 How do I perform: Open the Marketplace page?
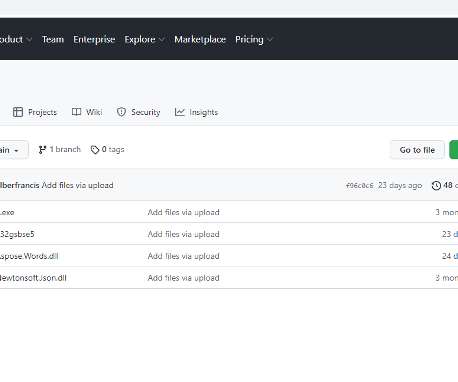(x=200, y=39)
